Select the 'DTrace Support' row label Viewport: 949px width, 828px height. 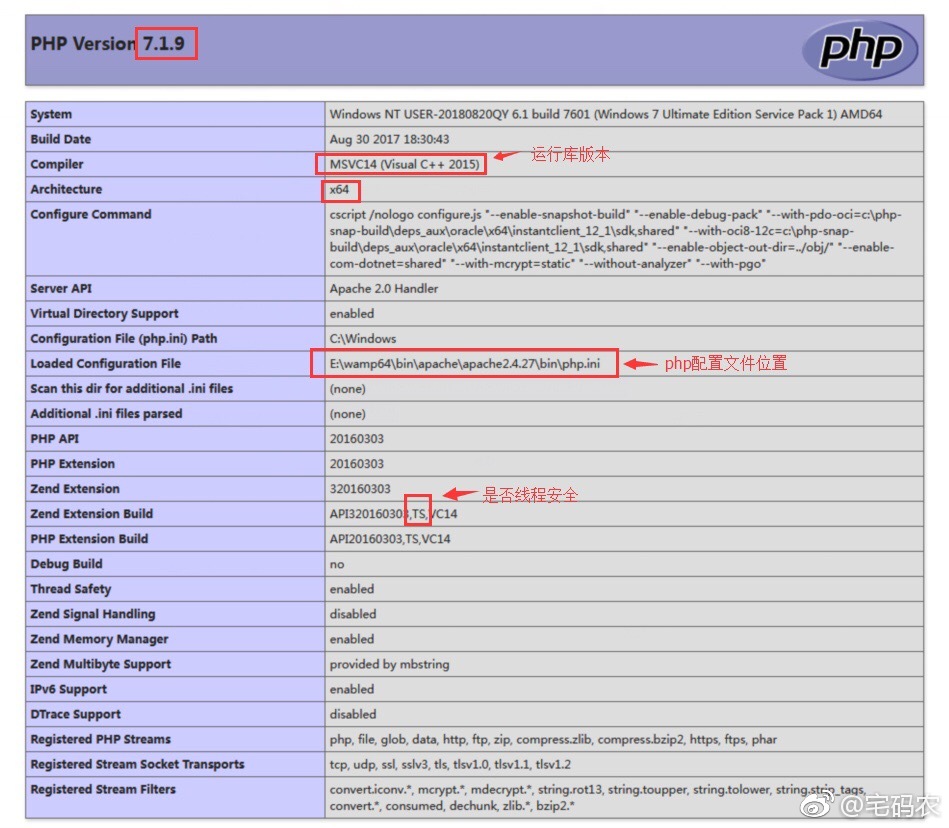75,714
